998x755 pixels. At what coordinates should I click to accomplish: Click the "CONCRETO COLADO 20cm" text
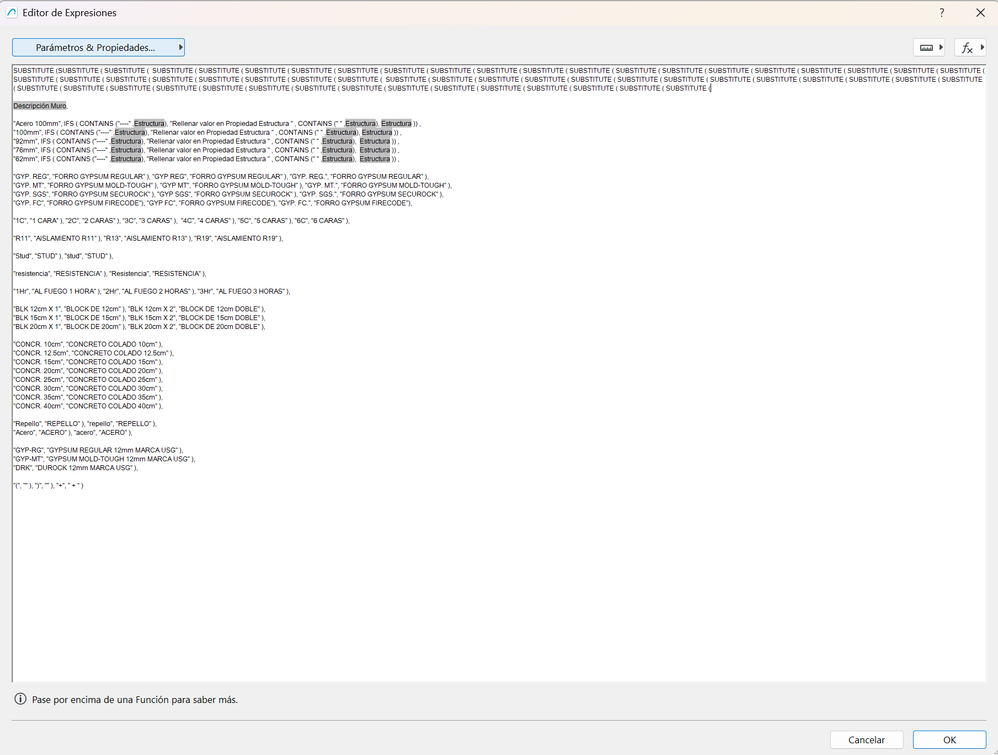click(x=112, y=370)
